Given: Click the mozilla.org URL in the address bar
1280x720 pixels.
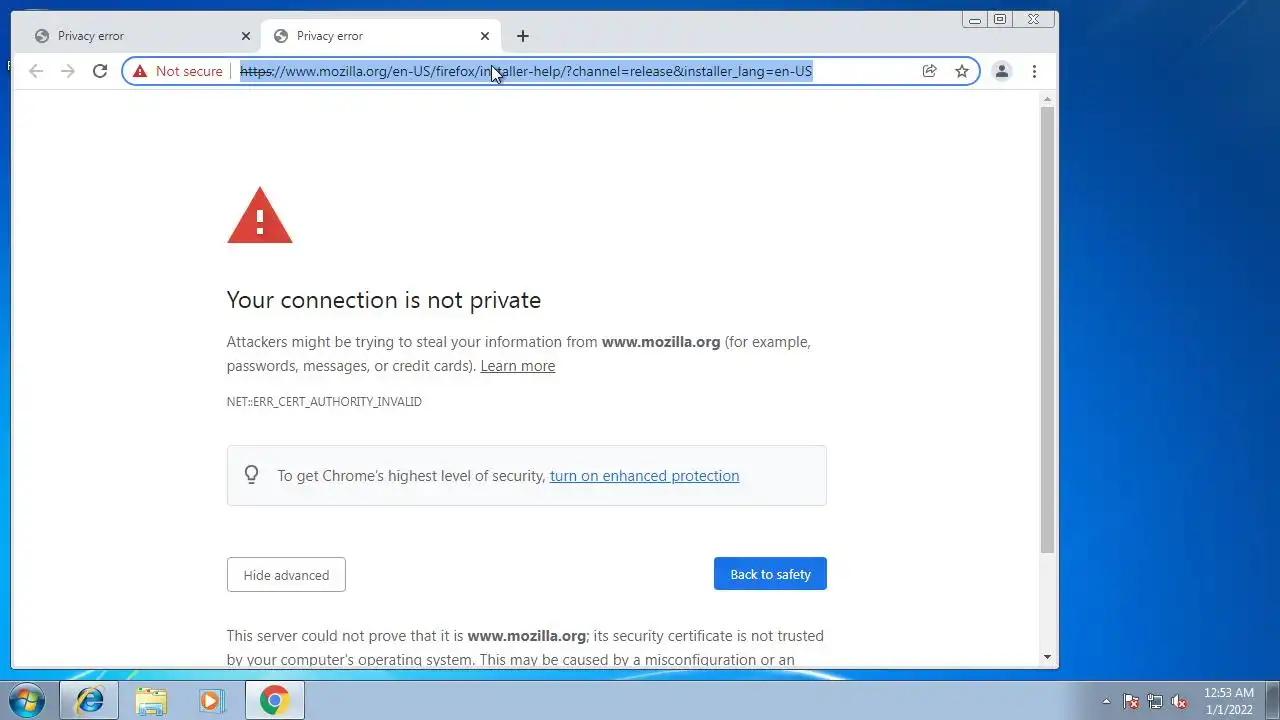Looking at the screenshot, I should pyautogui.click(x=526, y=71).
